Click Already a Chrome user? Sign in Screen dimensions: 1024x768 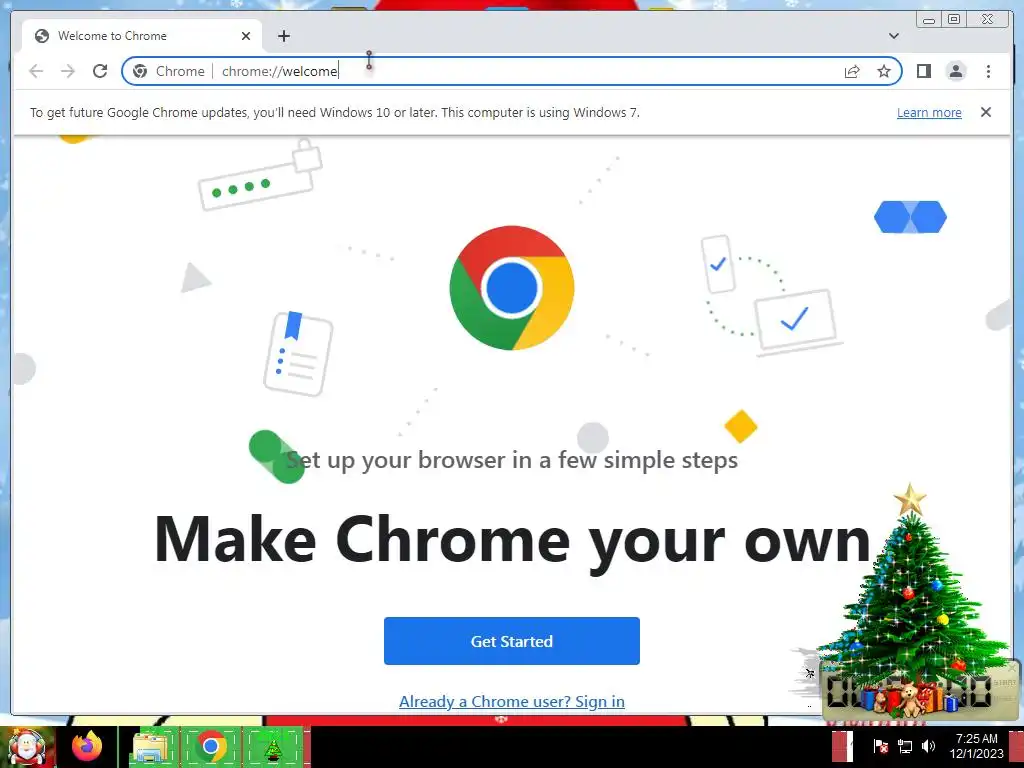511,701
